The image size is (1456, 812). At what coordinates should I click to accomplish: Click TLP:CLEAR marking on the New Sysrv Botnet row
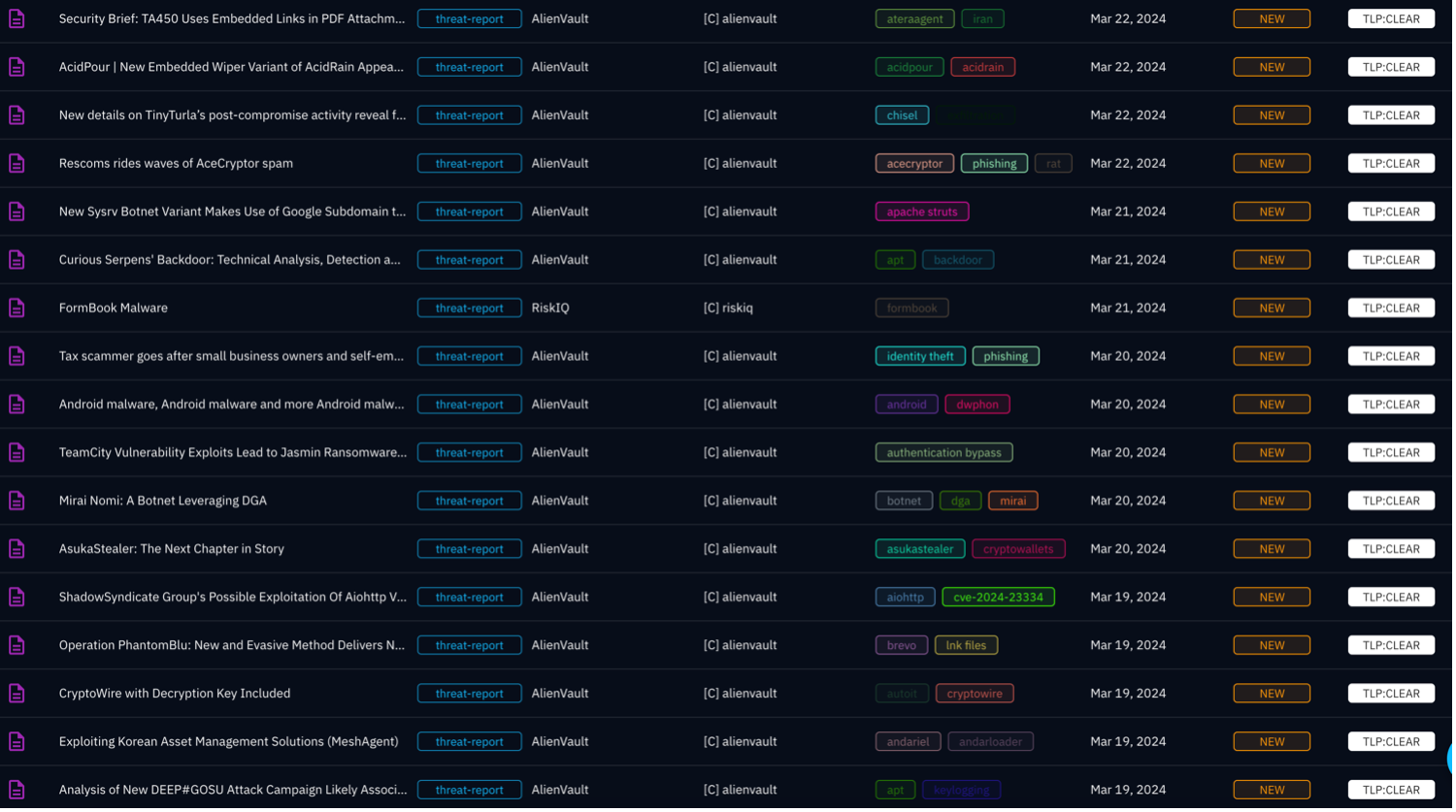(1390, 211)
